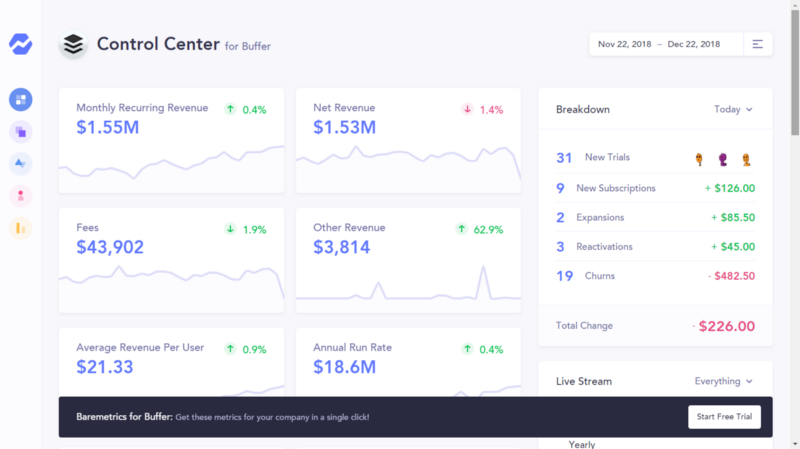Click the green down arrow on Fees

coord(231,229)
